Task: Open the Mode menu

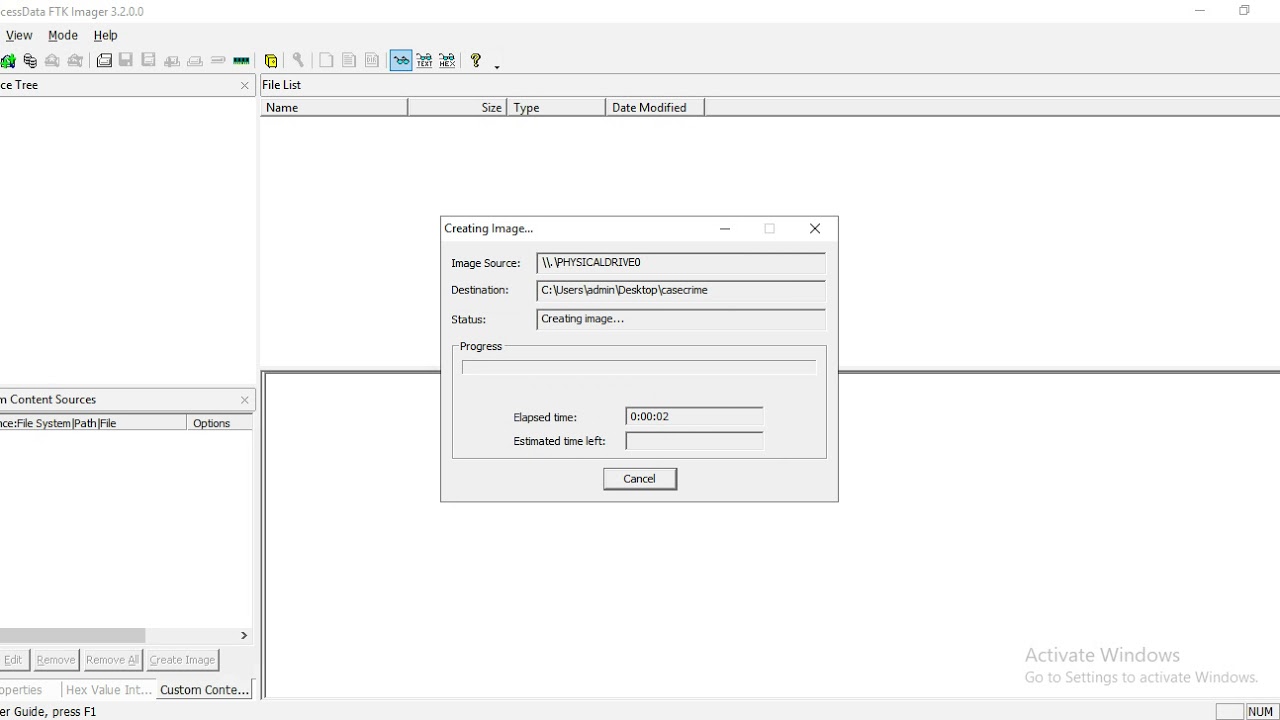Action: (63, 35)
